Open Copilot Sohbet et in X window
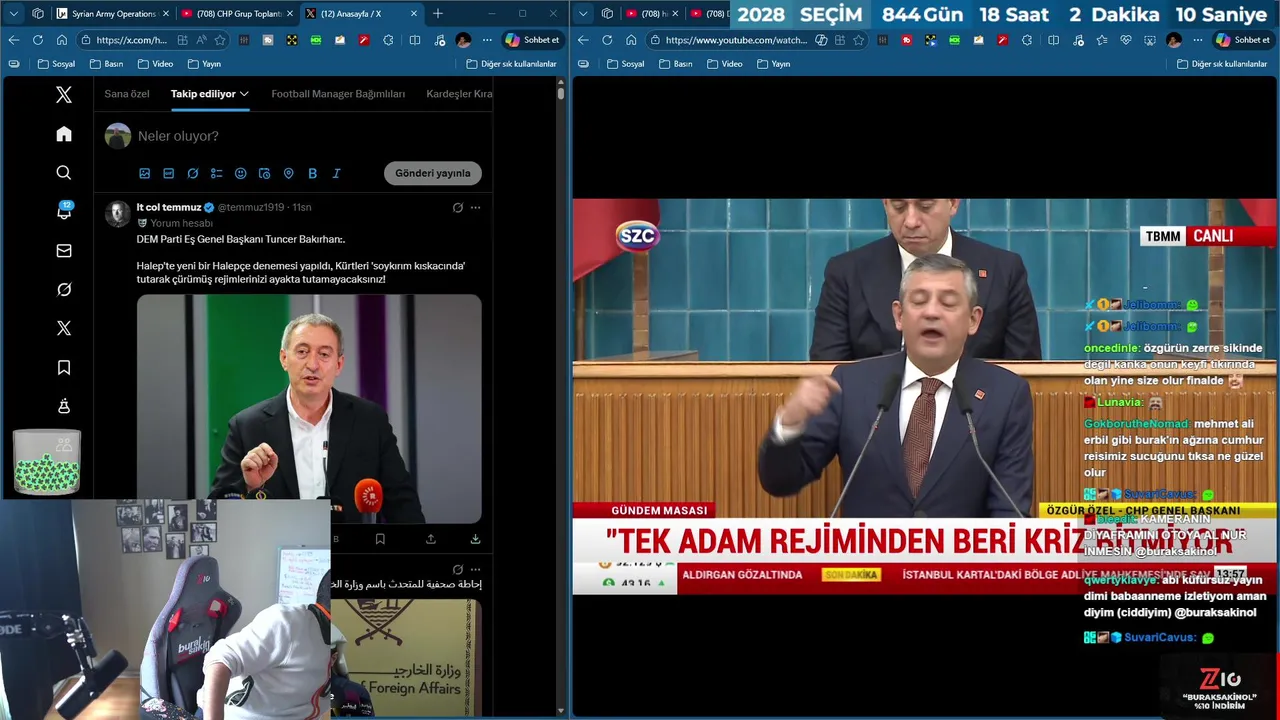The height and width of the screenshot is (720, 1280). (533, 40)
